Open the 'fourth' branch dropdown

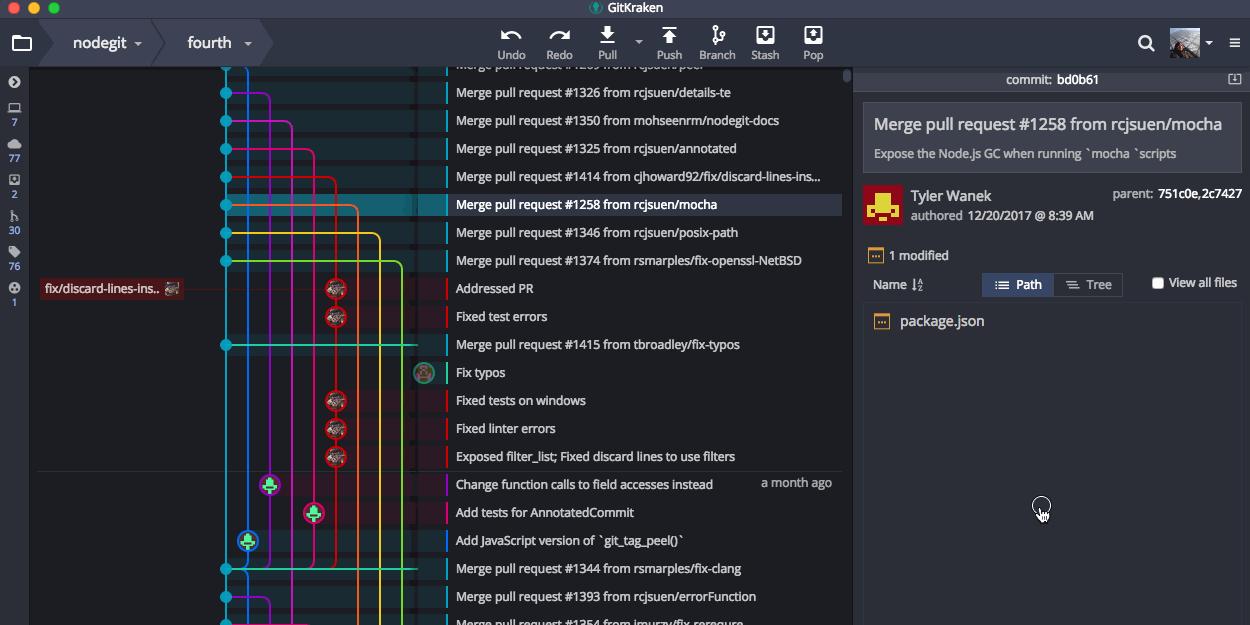(218, 43)
